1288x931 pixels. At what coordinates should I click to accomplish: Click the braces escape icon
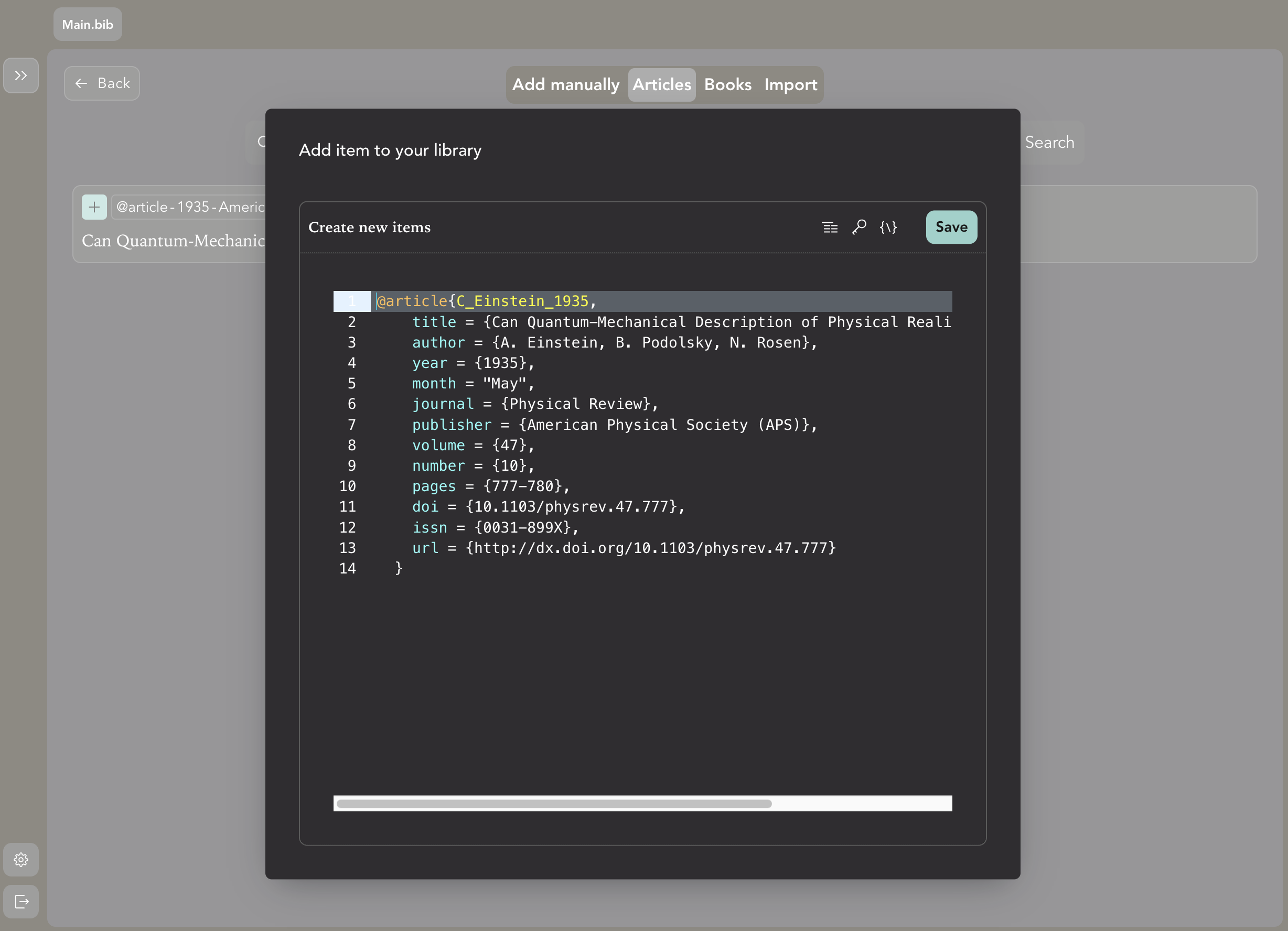pyautogui.click(x=888, y=227)
